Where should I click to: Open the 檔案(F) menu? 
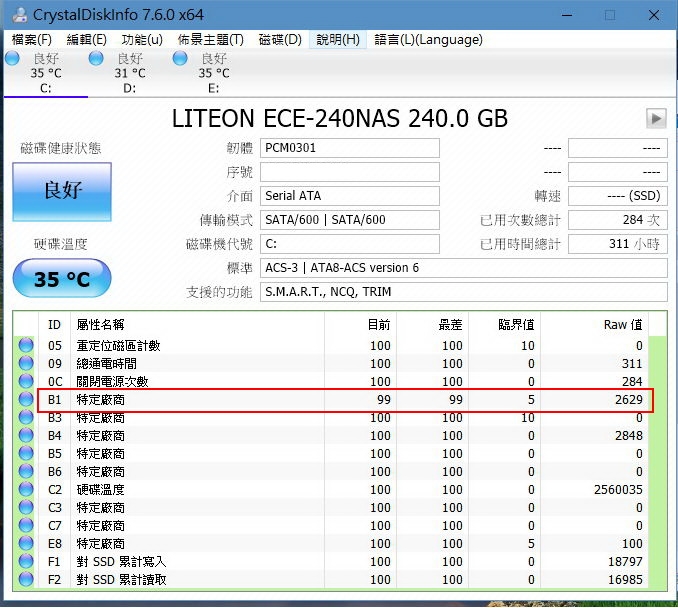[32, 40]
